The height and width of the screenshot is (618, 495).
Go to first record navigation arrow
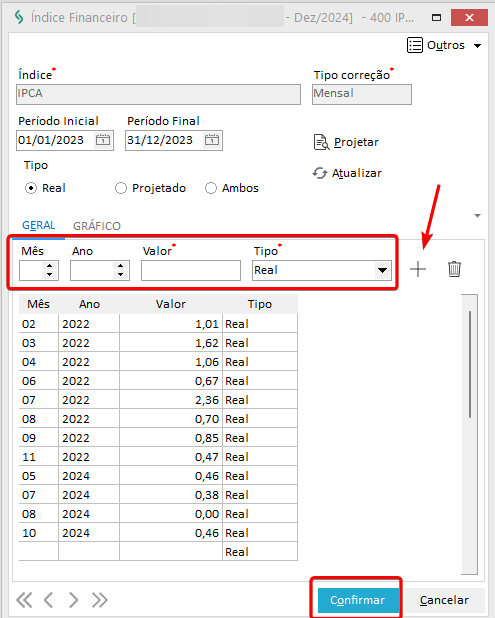(x=24, y=600)
